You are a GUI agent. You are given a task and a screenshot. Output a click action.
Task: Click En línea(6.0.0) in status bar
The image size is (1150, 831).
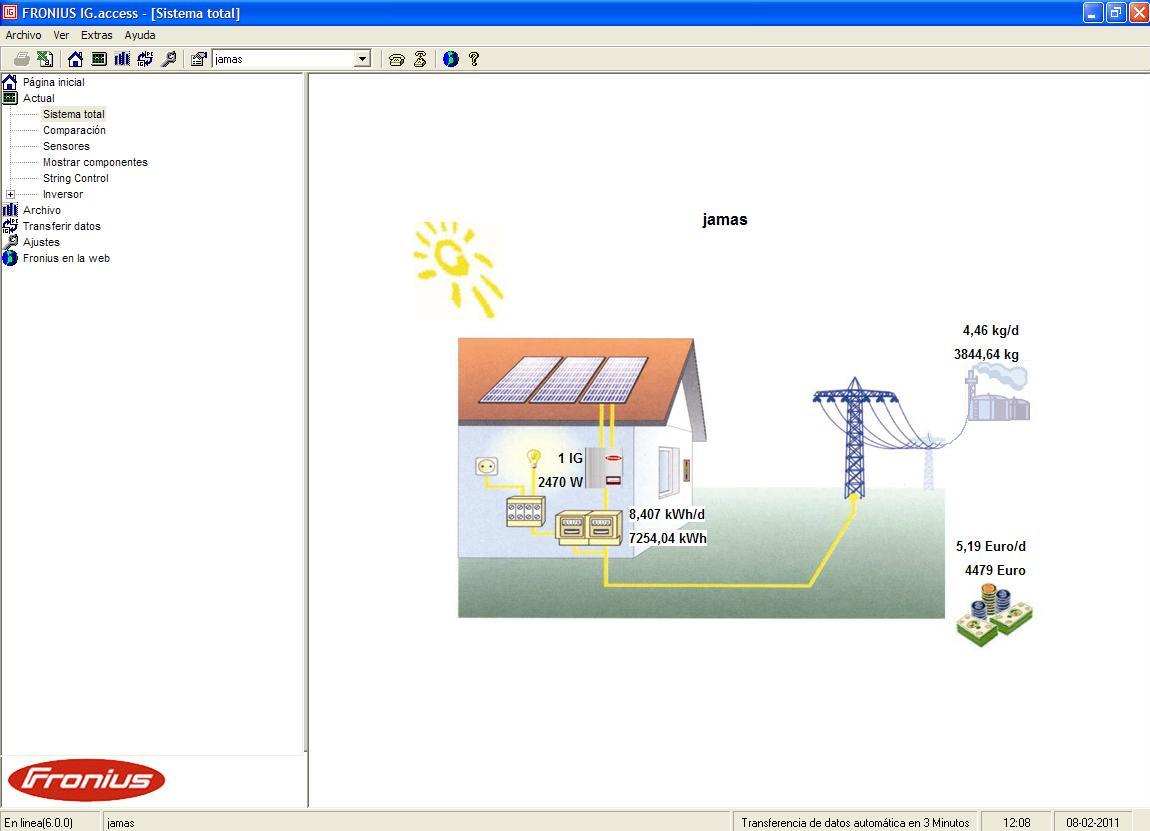(x=39, y=823)
